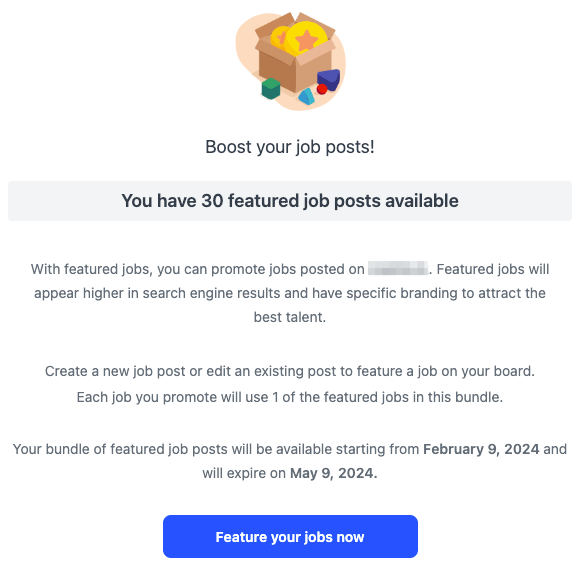Click the Feature your jobs now button
This screenshot has height=564, width=580.
point(290,536)
